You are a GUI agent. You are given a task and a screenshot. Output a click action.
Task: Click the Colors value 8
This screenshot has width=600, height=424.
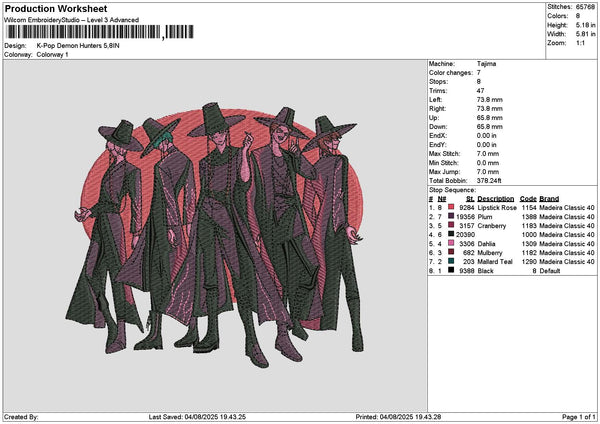(578, 16)
